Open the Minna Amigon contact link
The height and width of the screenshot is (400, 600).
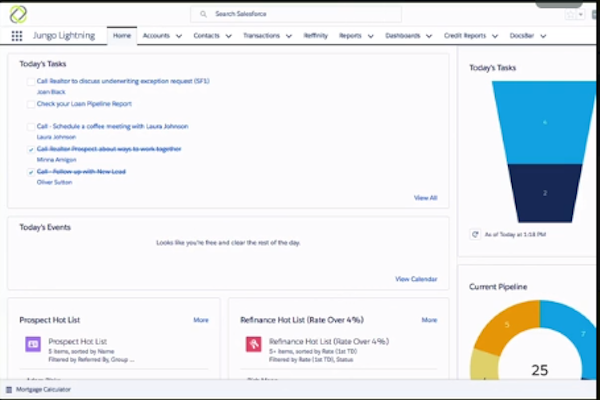tap(56, 160)
